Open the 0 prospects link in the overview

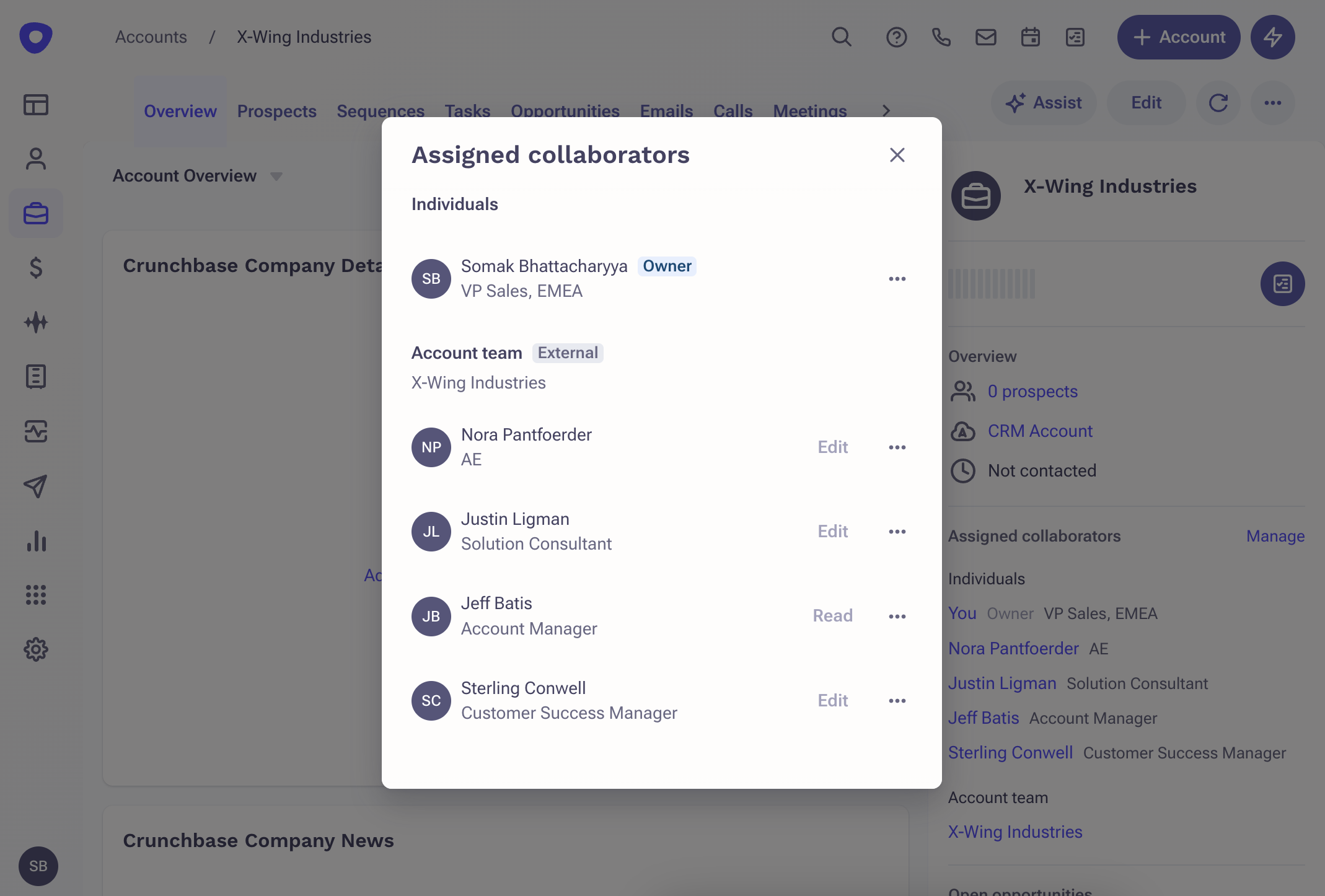(x=1032, y=391)
